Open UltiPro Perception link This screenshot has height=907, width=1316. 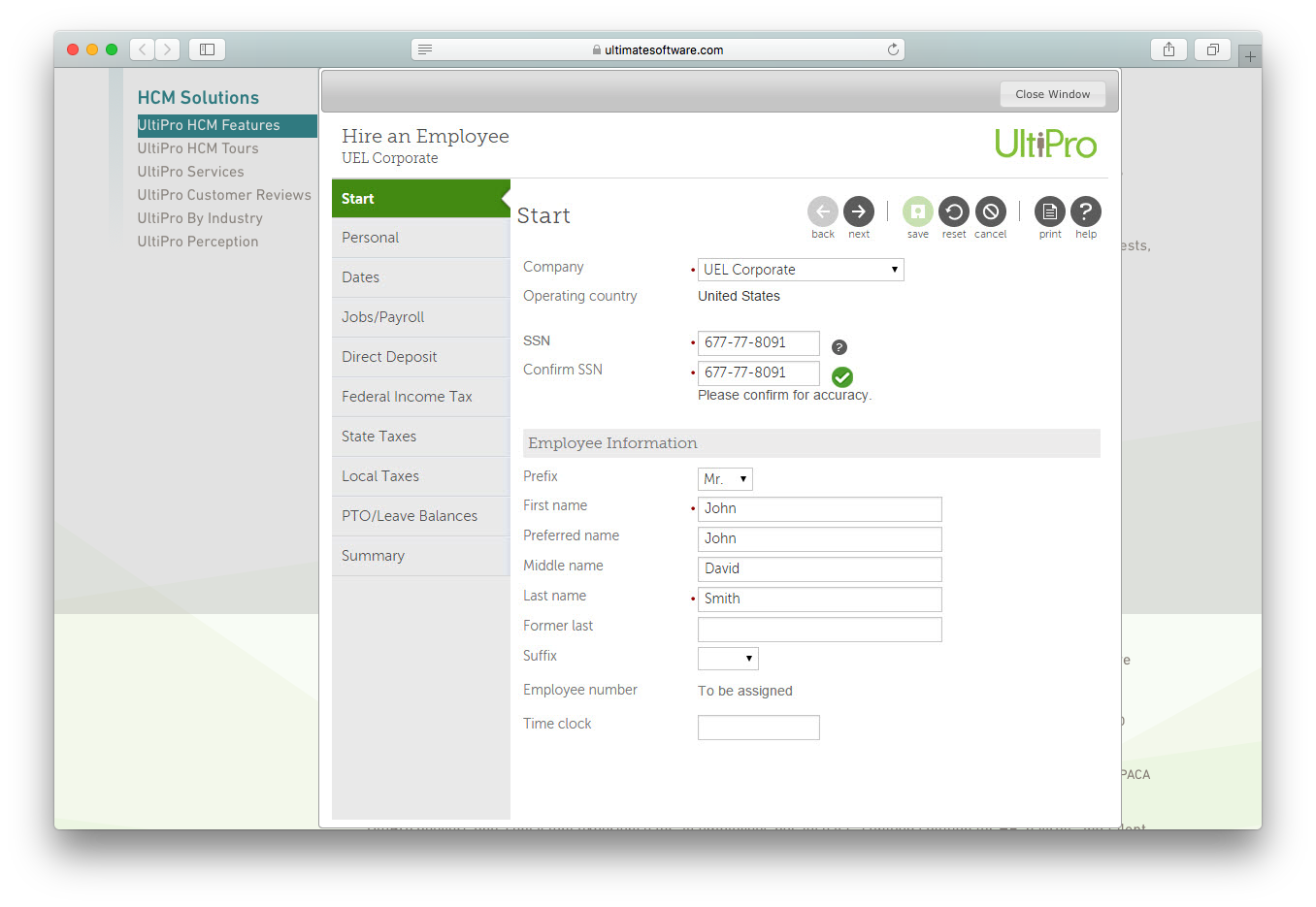pyautogui.click(x=198, y=242)
